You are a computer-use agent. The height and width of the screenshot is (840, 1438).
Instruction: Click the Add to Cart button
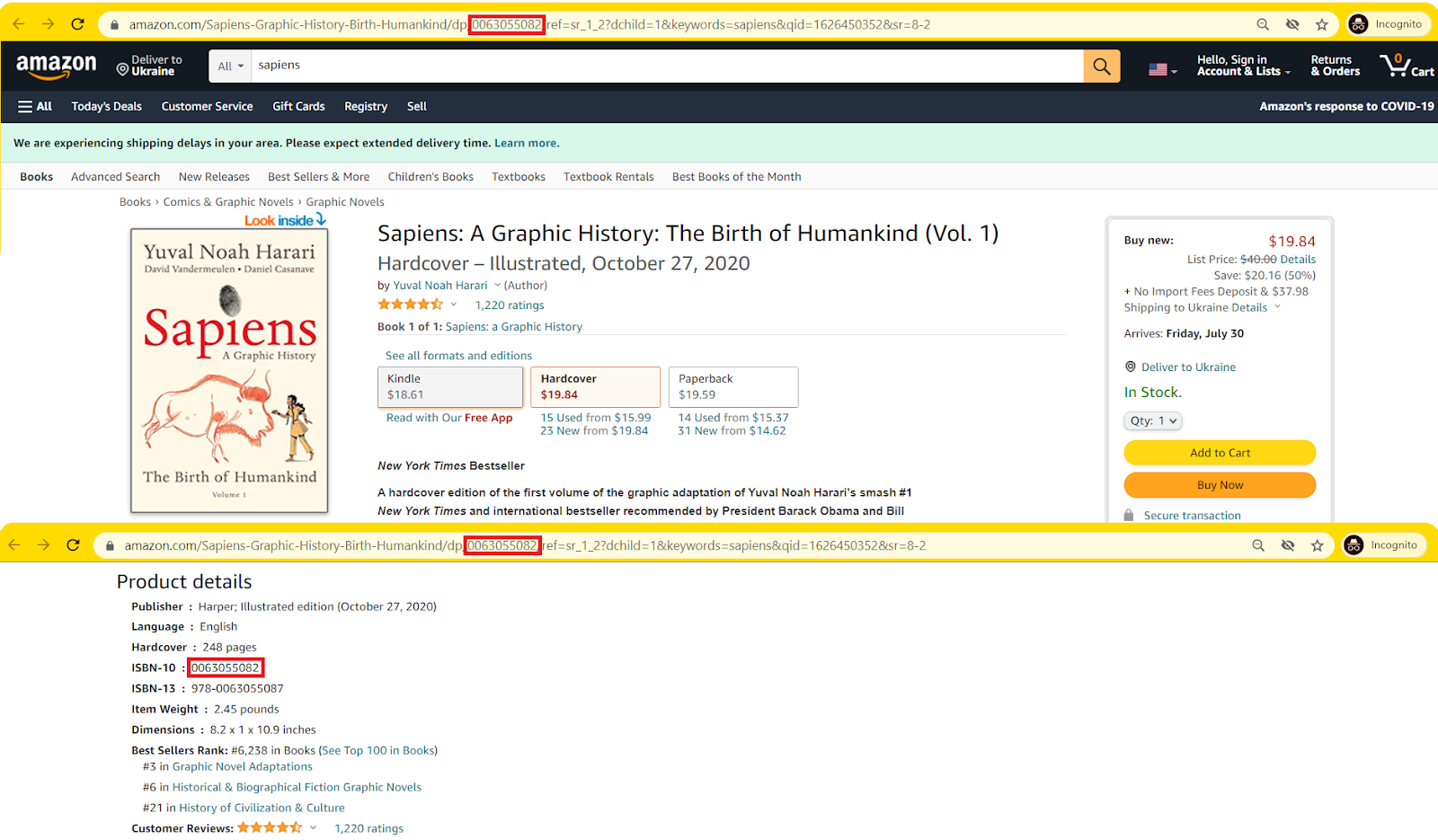click(1220, 453)
